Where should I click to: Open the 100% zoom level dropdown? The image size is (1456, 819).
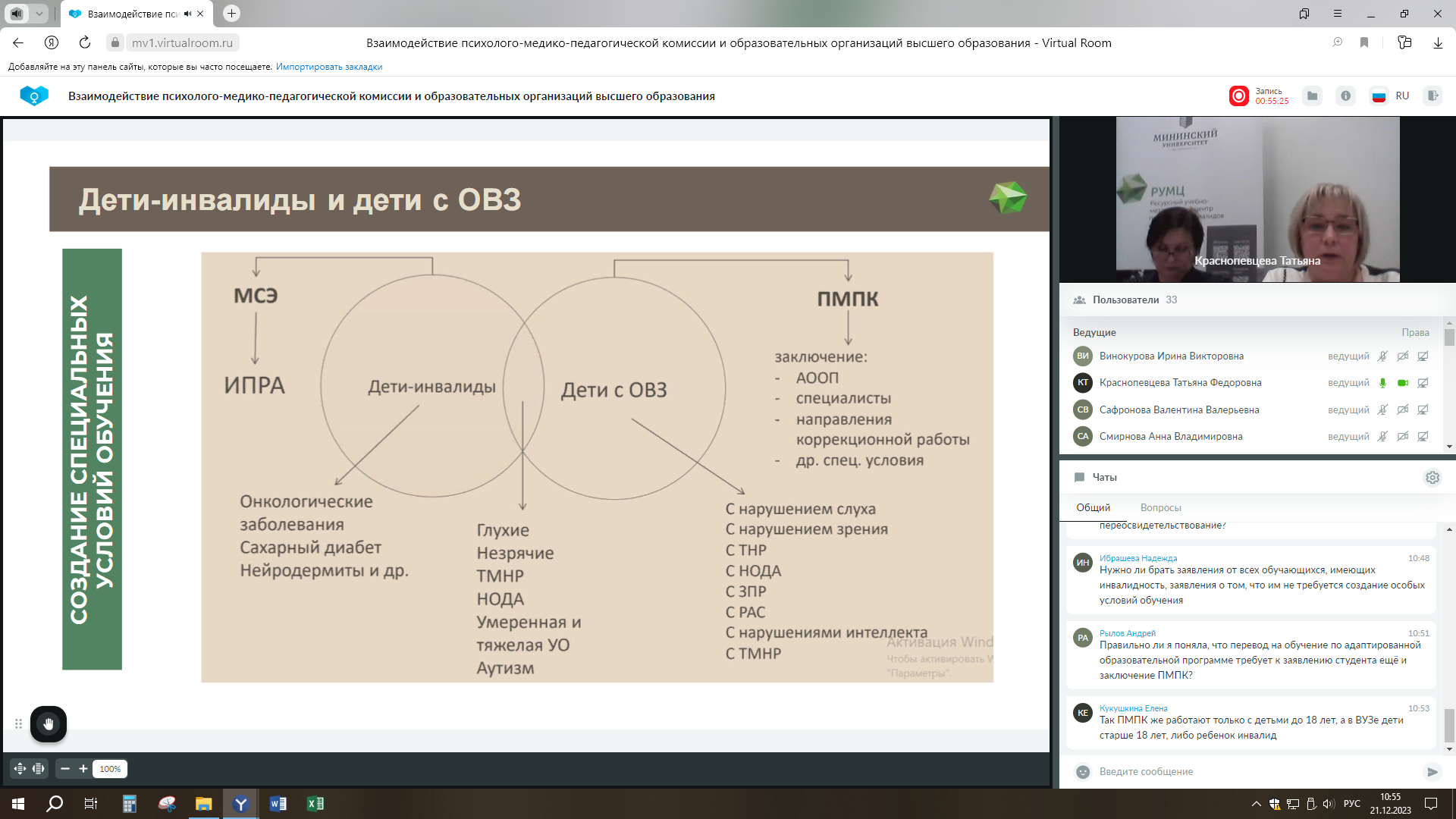point(110,769)
